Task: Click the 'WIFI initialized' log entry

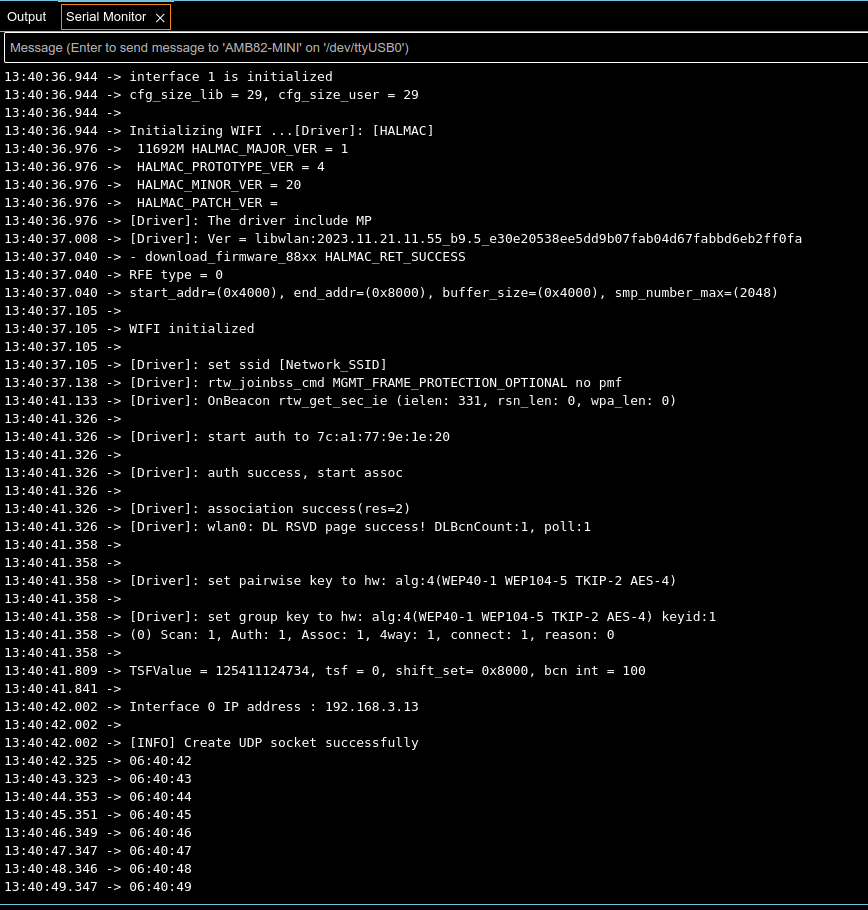Action: point(191,329)
